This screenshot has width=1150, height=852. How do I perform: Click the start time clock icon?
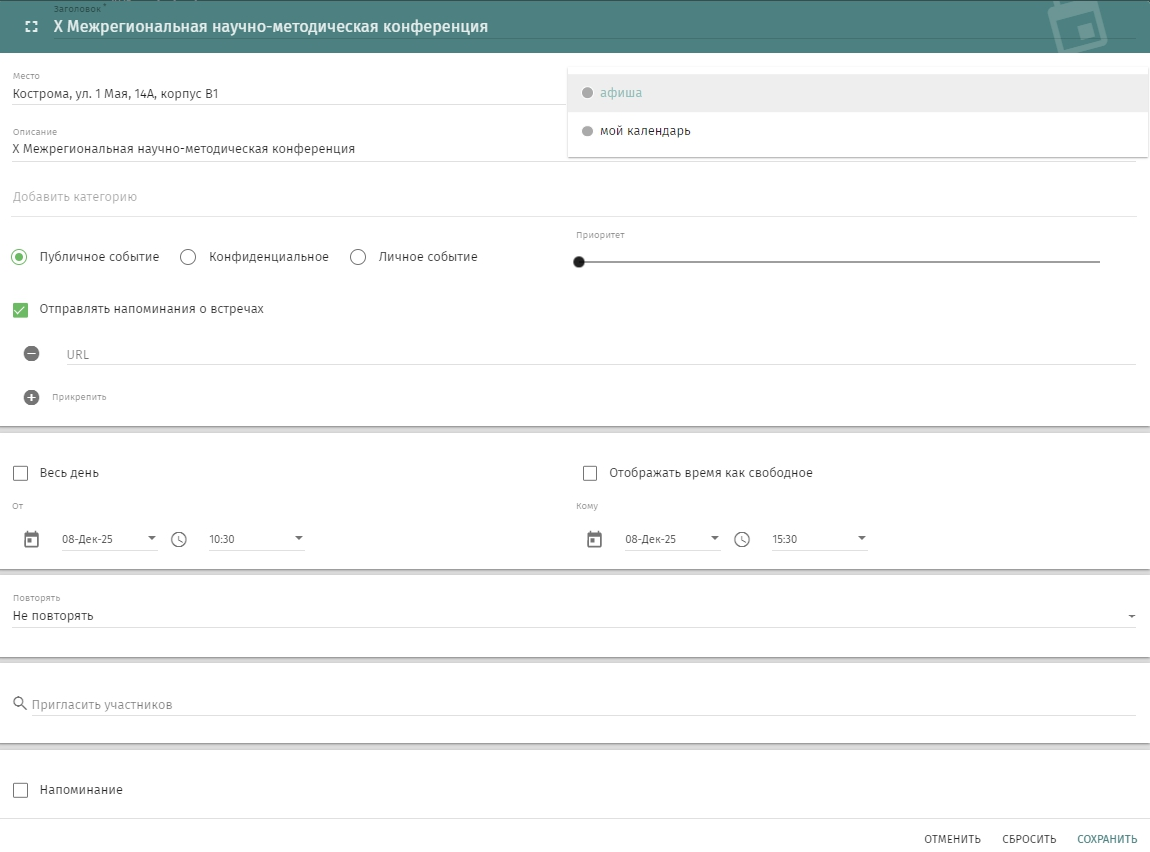[179, 539]
